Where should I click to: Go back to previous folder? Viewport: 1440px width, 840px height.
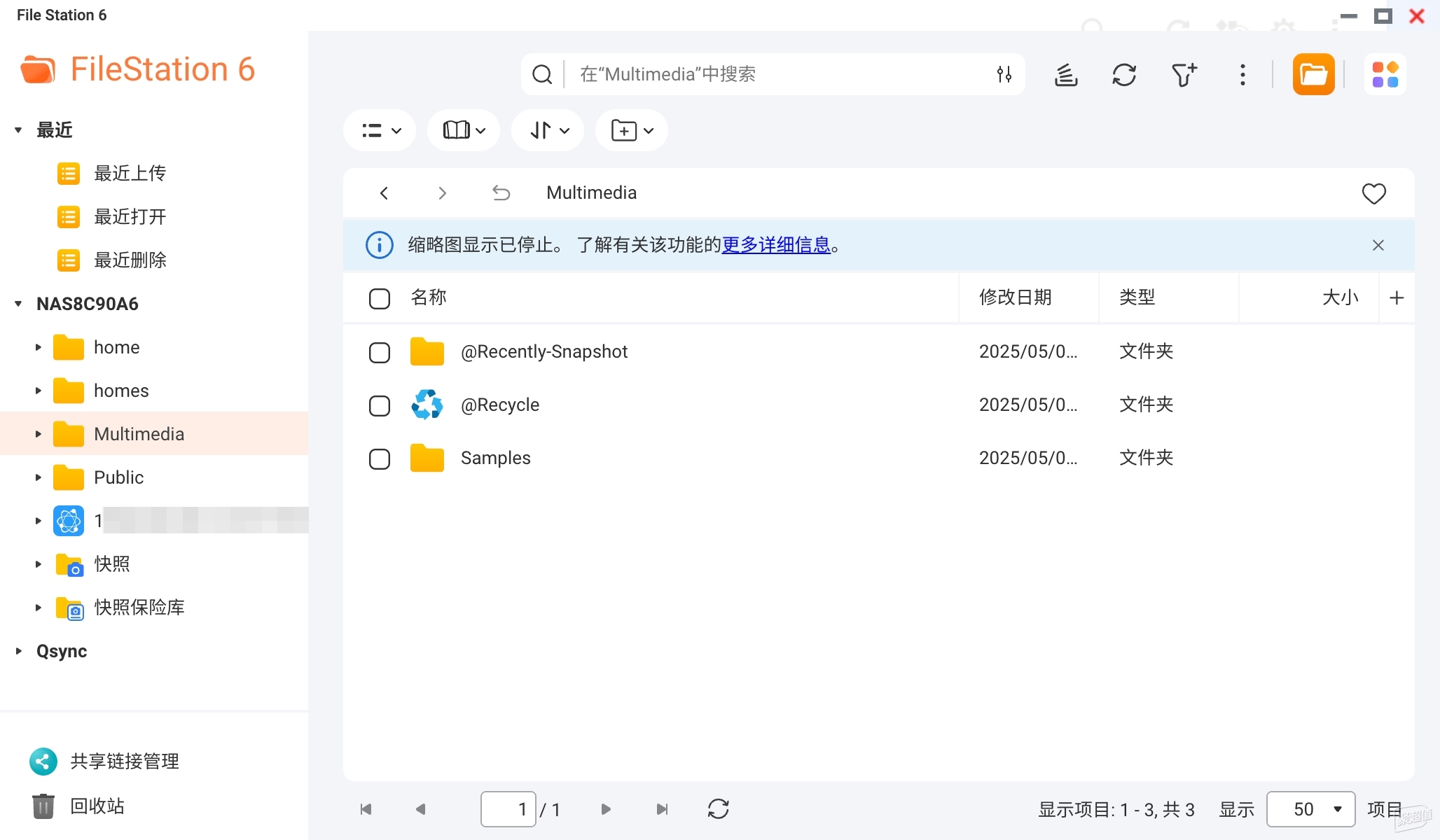[384, 192]
